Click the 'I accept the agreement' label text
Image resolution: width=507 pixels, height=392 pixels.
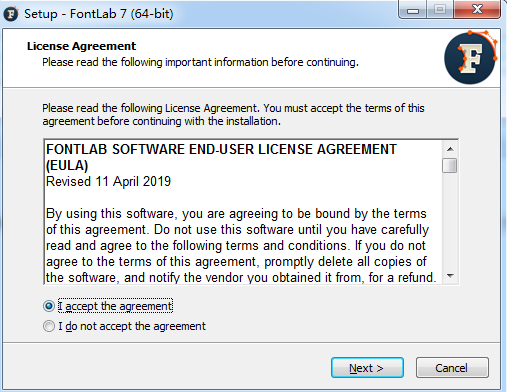115,306
